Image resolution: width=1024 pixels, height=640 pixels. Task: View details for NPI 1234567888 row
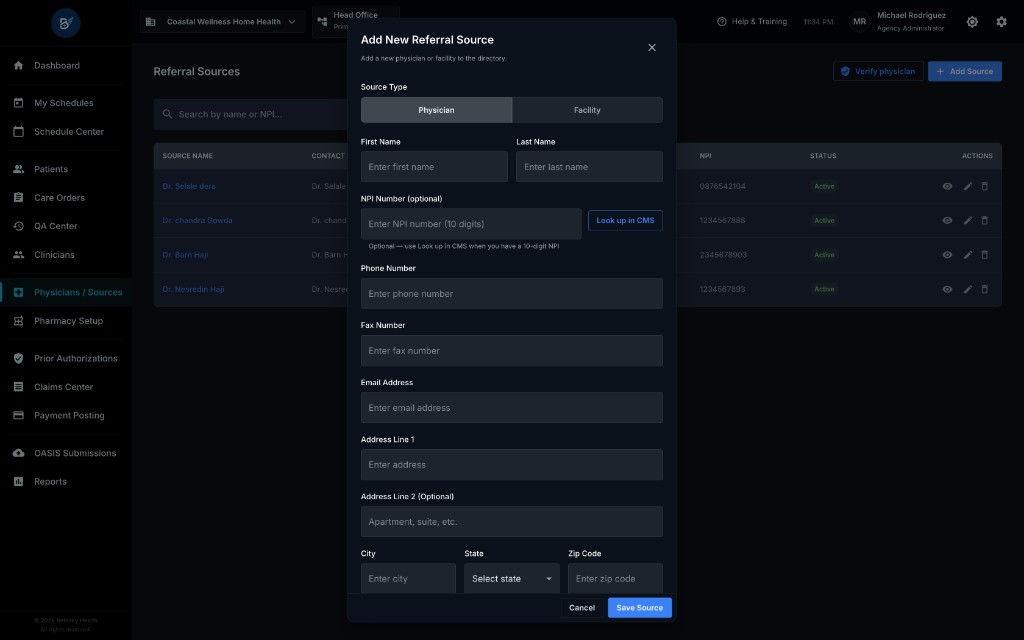(947, 221)
